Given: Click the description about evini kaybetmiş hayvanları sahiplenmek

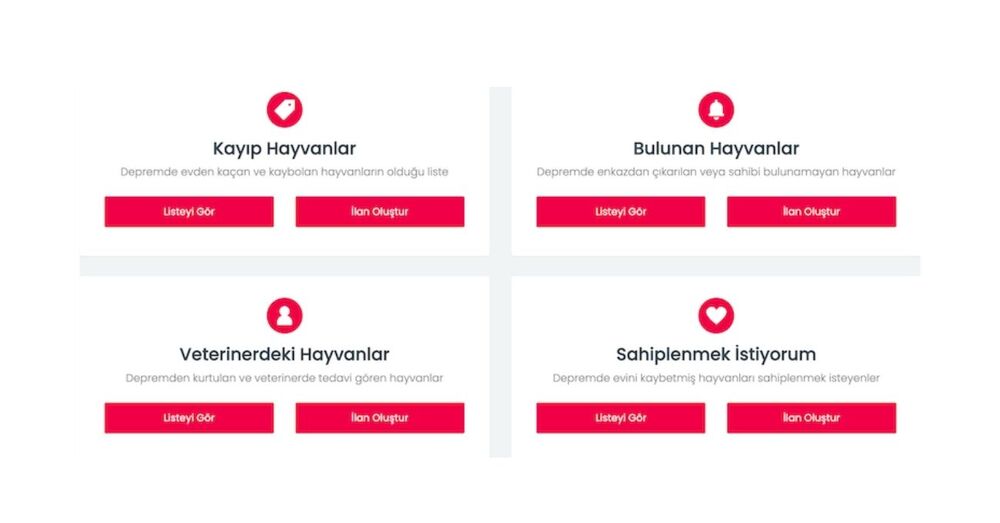Looking at the screenshot, I should (x=716, y=378).
